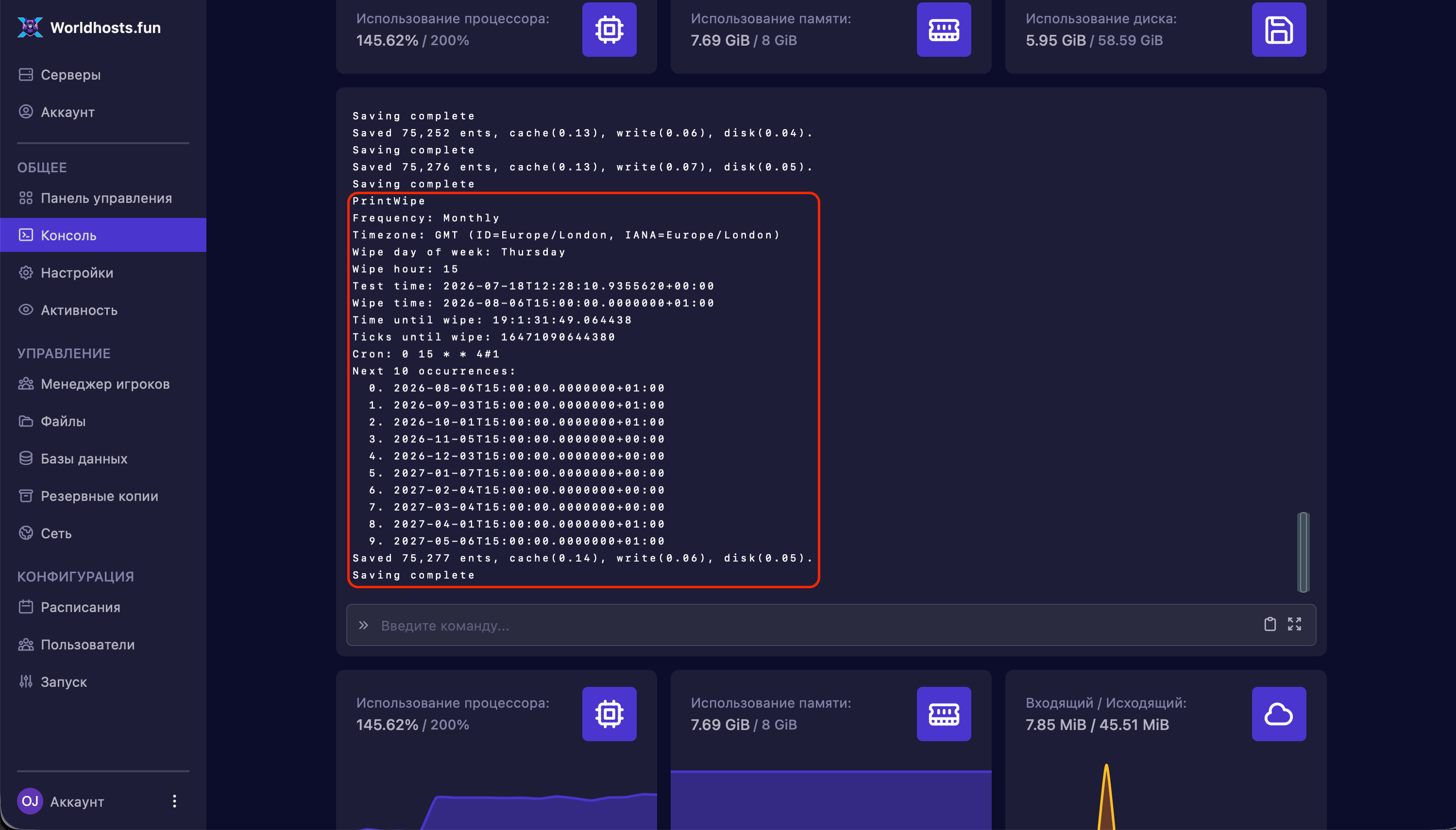The height and width of the screenshot is (830, 1456).
Task: Click the people icon for Менеджер игроков
Action: click(26, 383)
